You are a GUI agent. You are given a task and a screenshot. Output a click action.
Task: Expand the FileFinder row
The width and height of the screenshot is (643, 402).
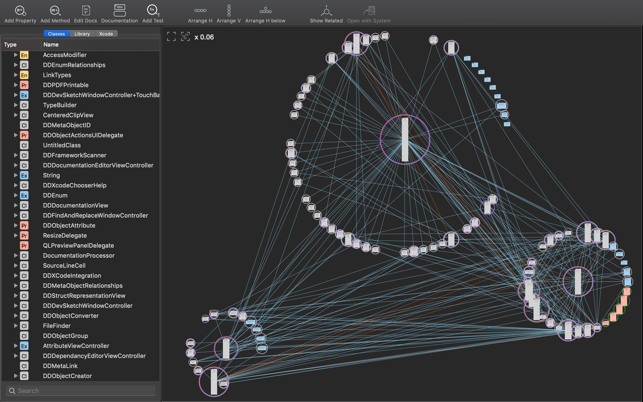[16, 326]
